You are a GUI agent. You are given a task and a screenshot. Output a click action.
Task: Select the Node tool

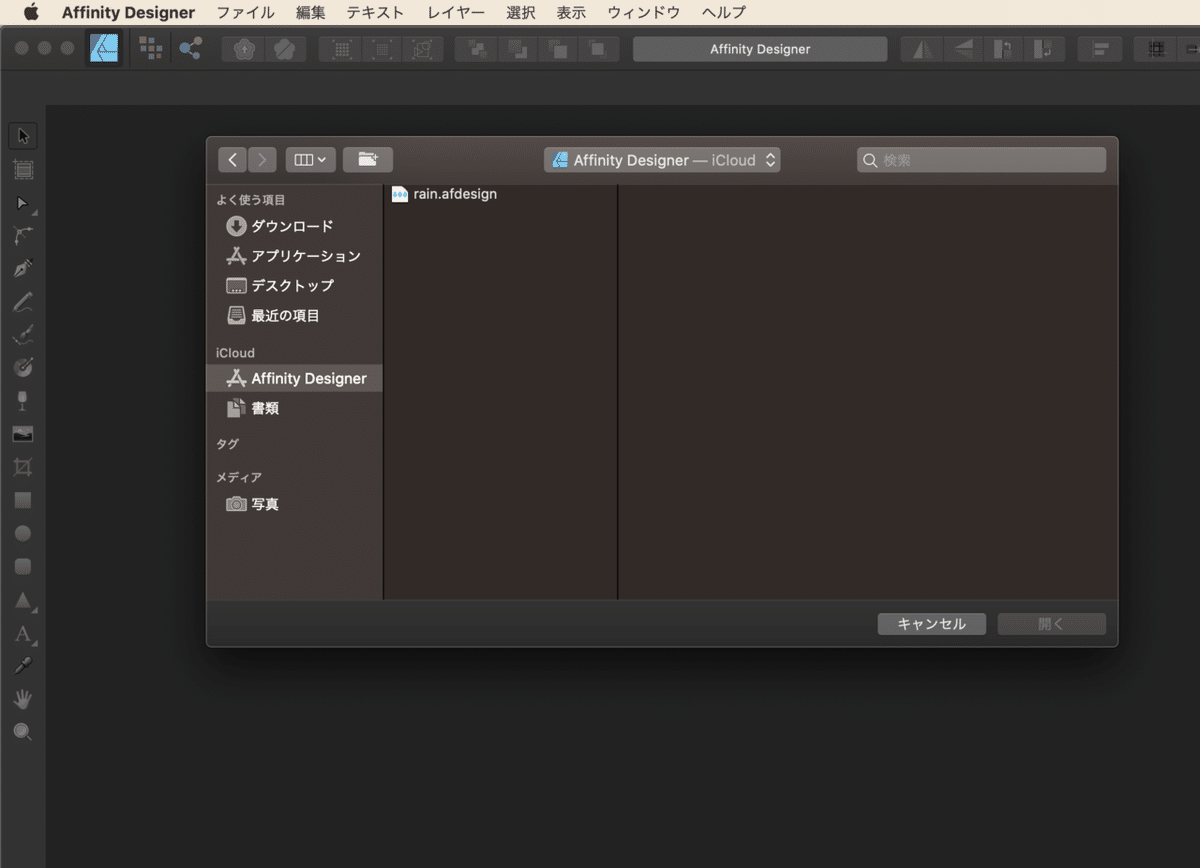click(23, 203)
